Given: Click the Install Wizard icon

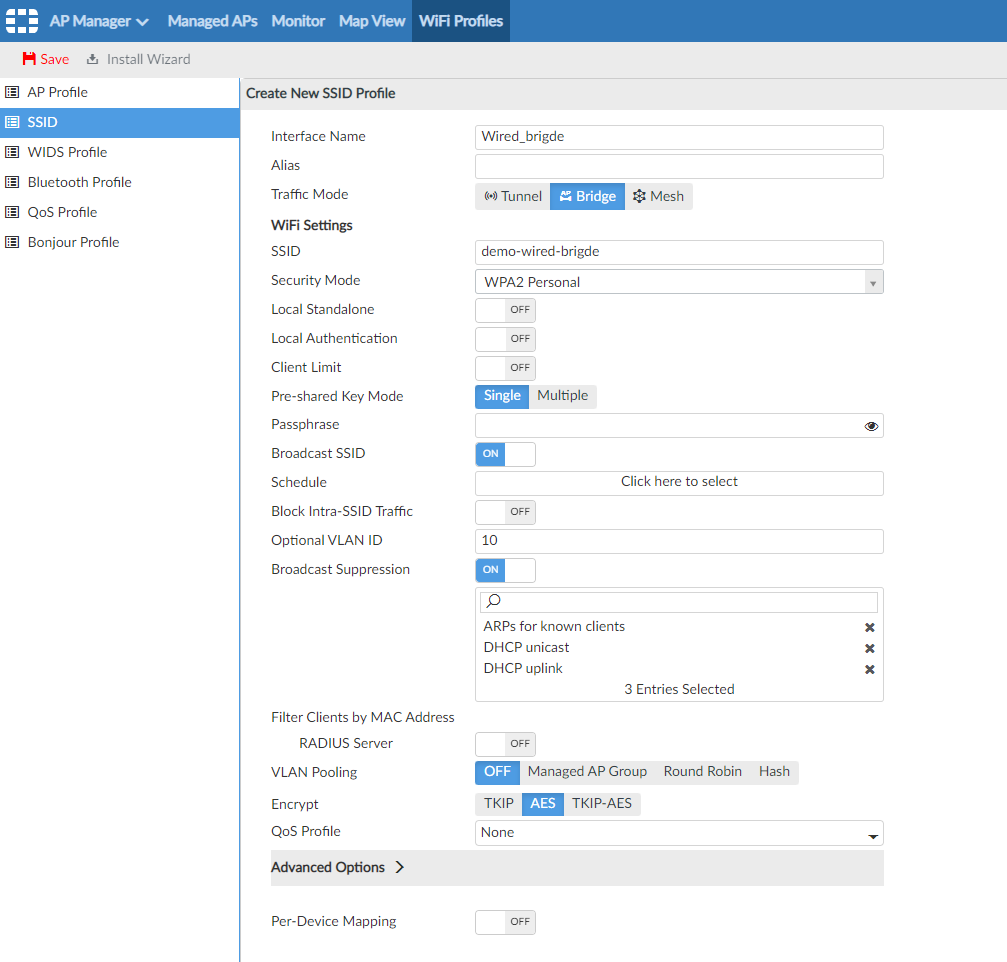Looking at the screenshot, I should [93, 59].
